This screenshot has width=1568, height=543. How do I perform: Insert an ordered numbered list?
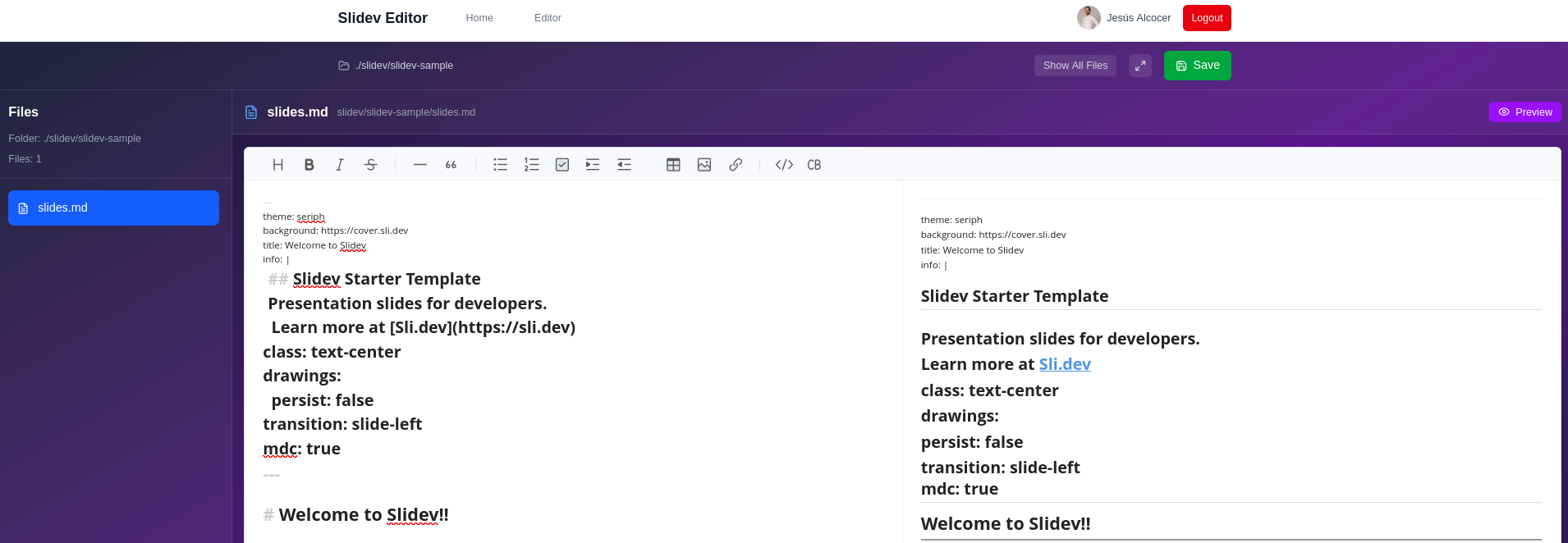pyautogui.click(x=531, y=165)
